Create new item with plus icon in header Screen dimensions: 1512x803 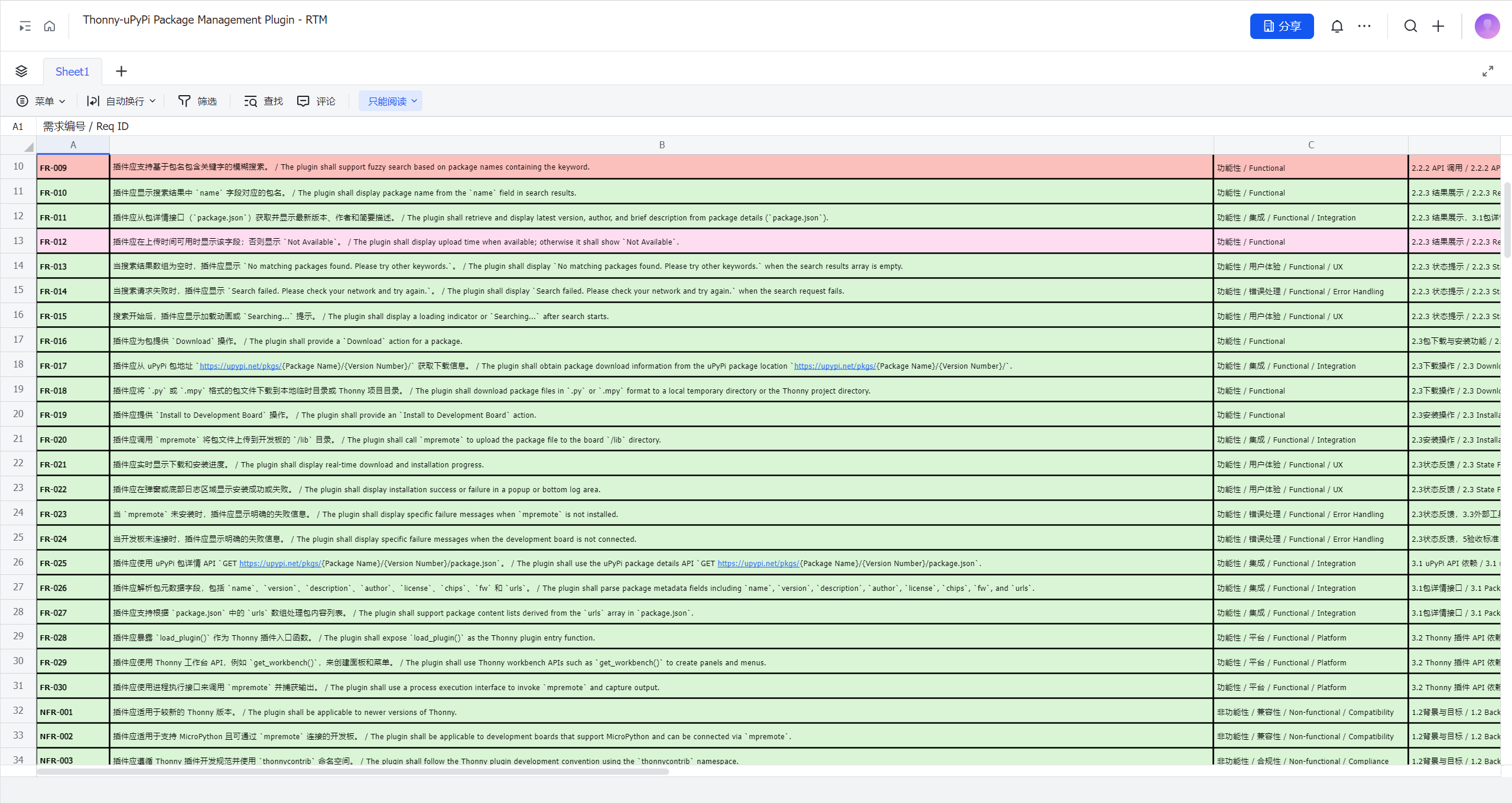point(1438,26)
